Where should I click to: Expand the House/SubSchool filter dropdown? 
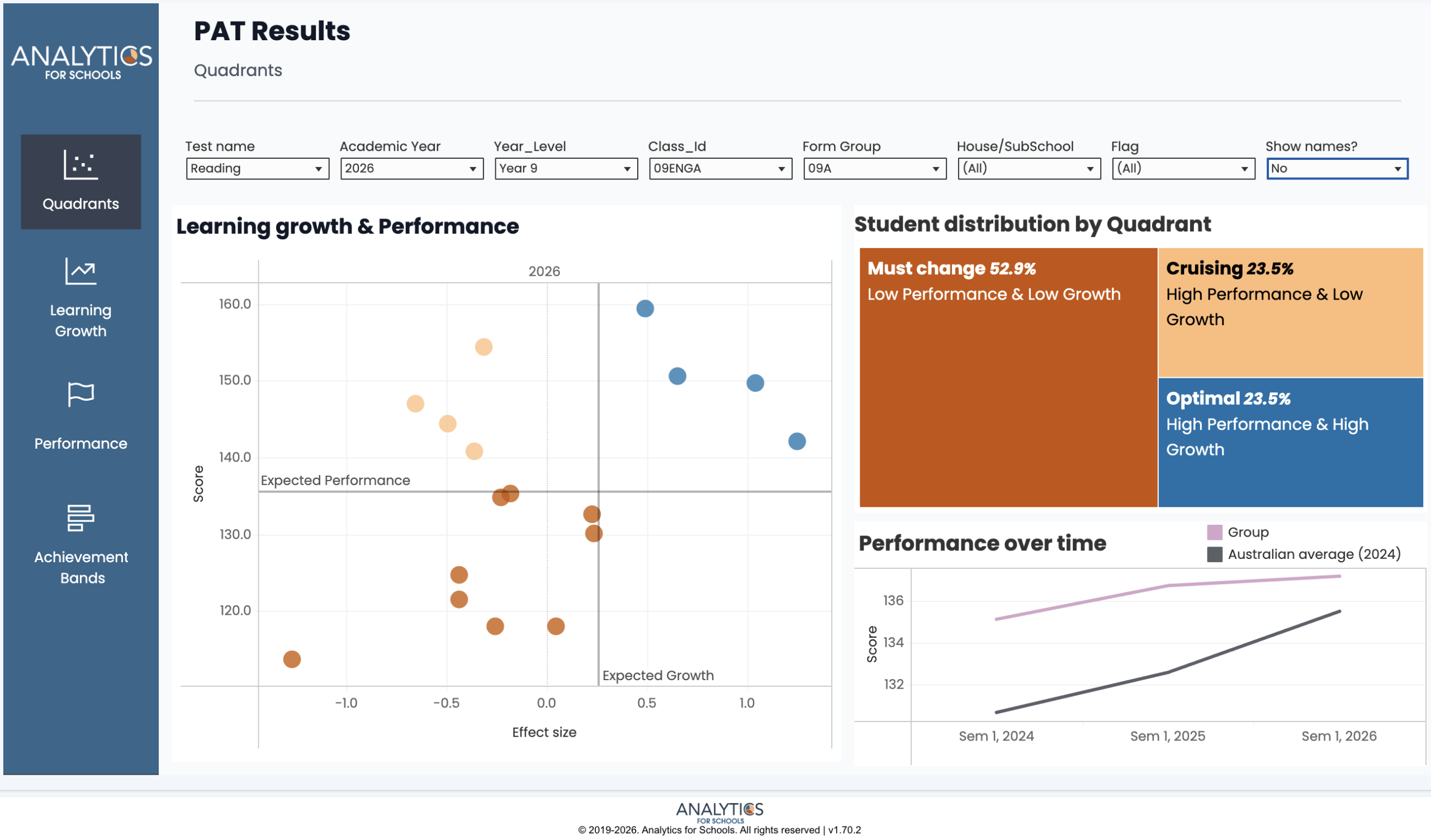point(1029,169)
